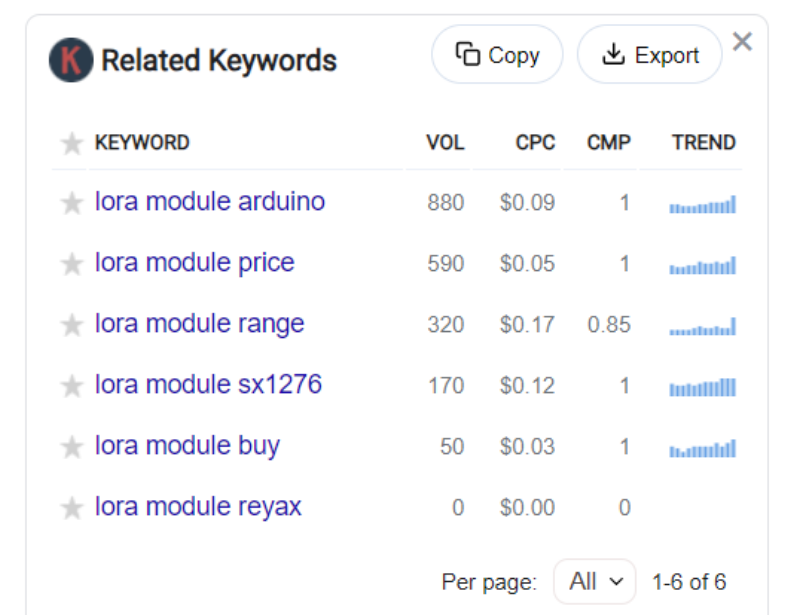Screen dimensions: 787x615
Task: Click the Keywords Everywhere K logo
Action: (71, 60)
